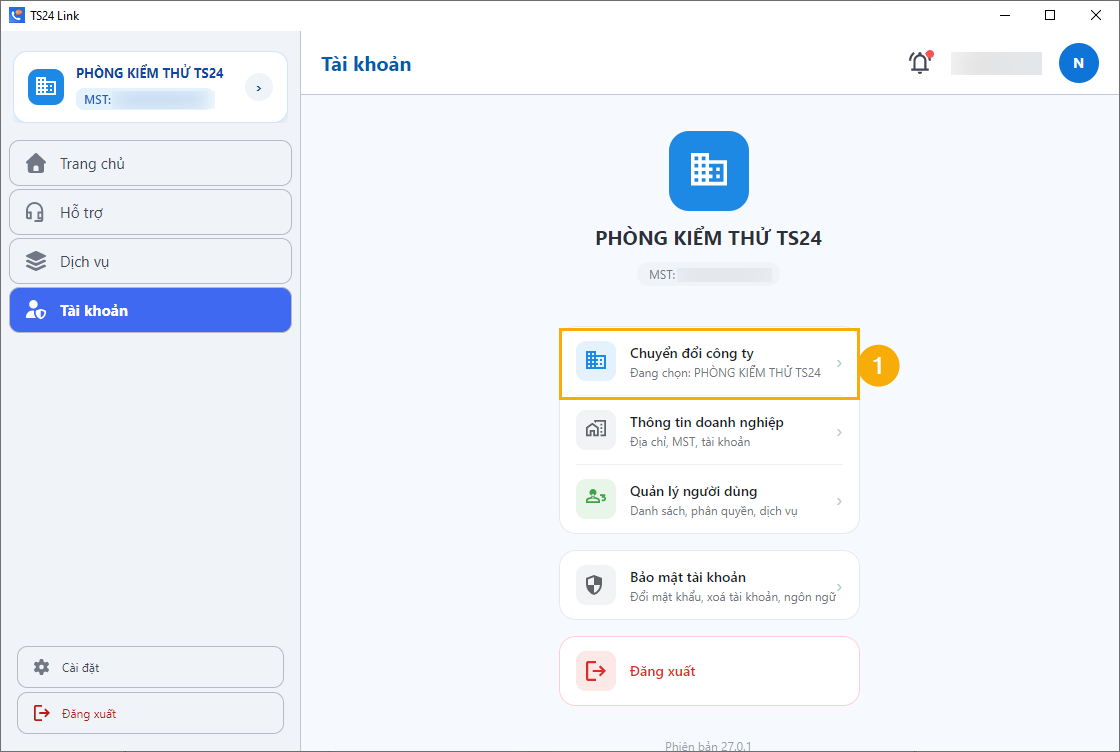The image size is (1120, 752).
Task: Click 'Địa chỉ, MST, tài khoản' subtitle
Action: pos(690,442)
